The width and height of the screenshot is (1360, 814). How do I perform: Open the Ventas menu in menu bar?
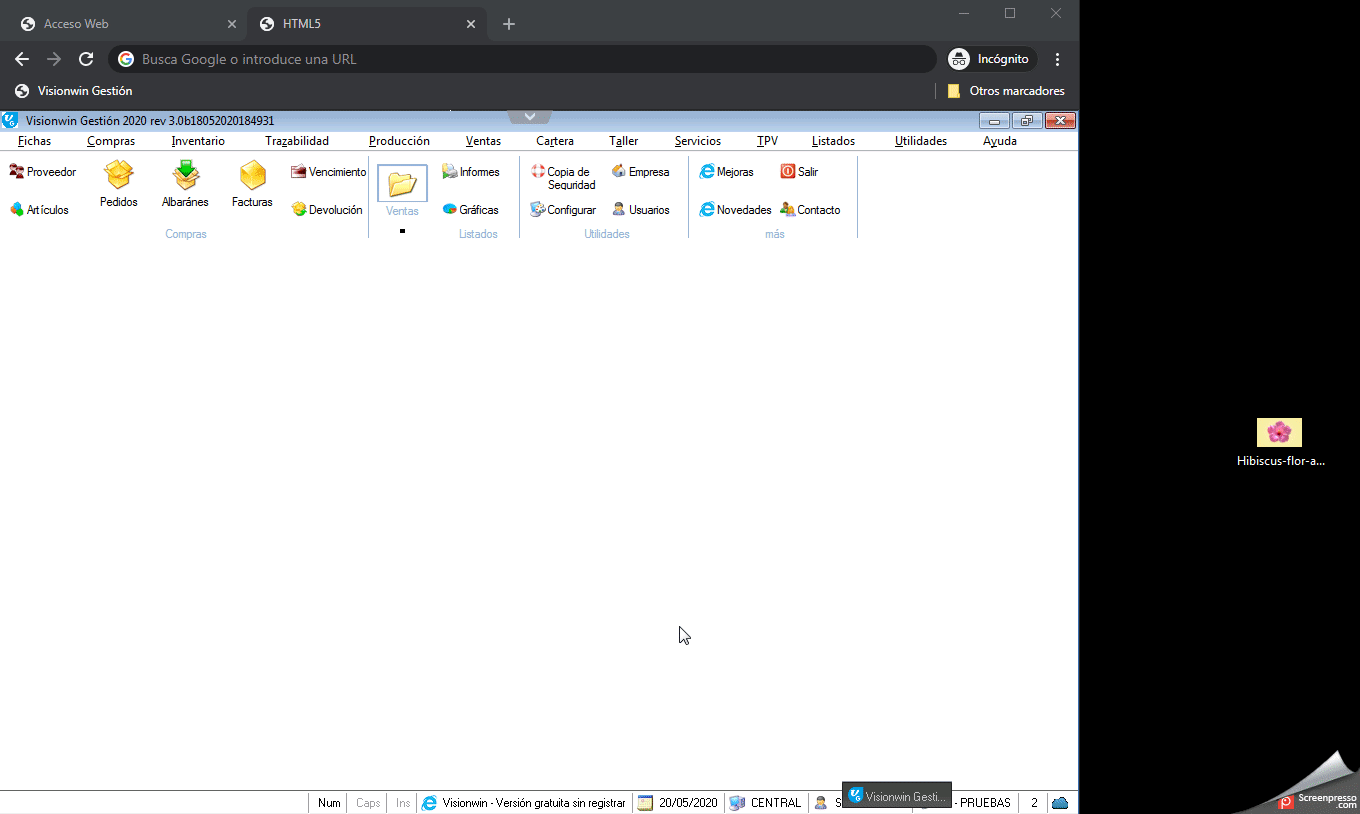[x=483, y=141]
